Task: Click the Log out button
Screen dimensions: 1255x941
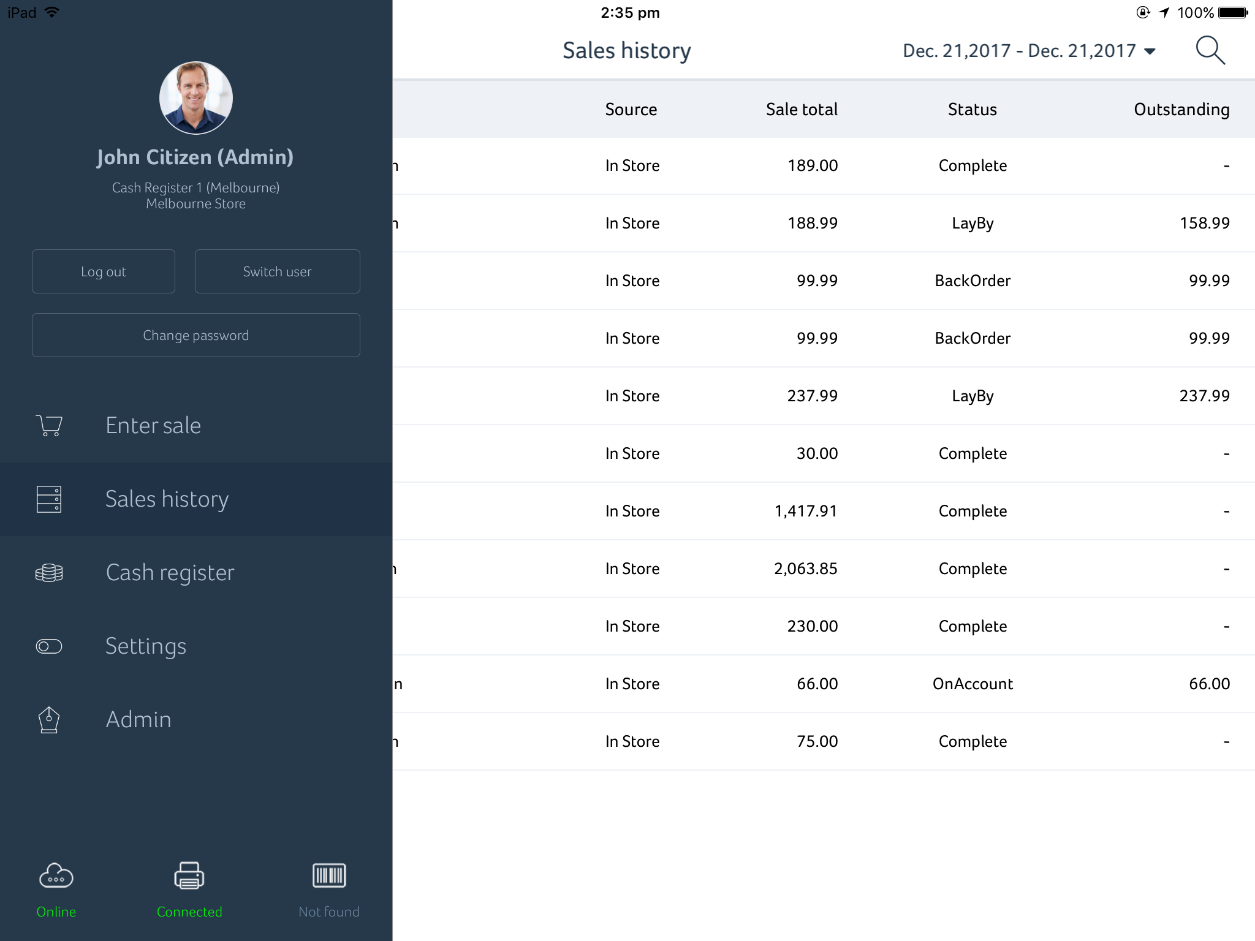Action: tap(104, 272)
